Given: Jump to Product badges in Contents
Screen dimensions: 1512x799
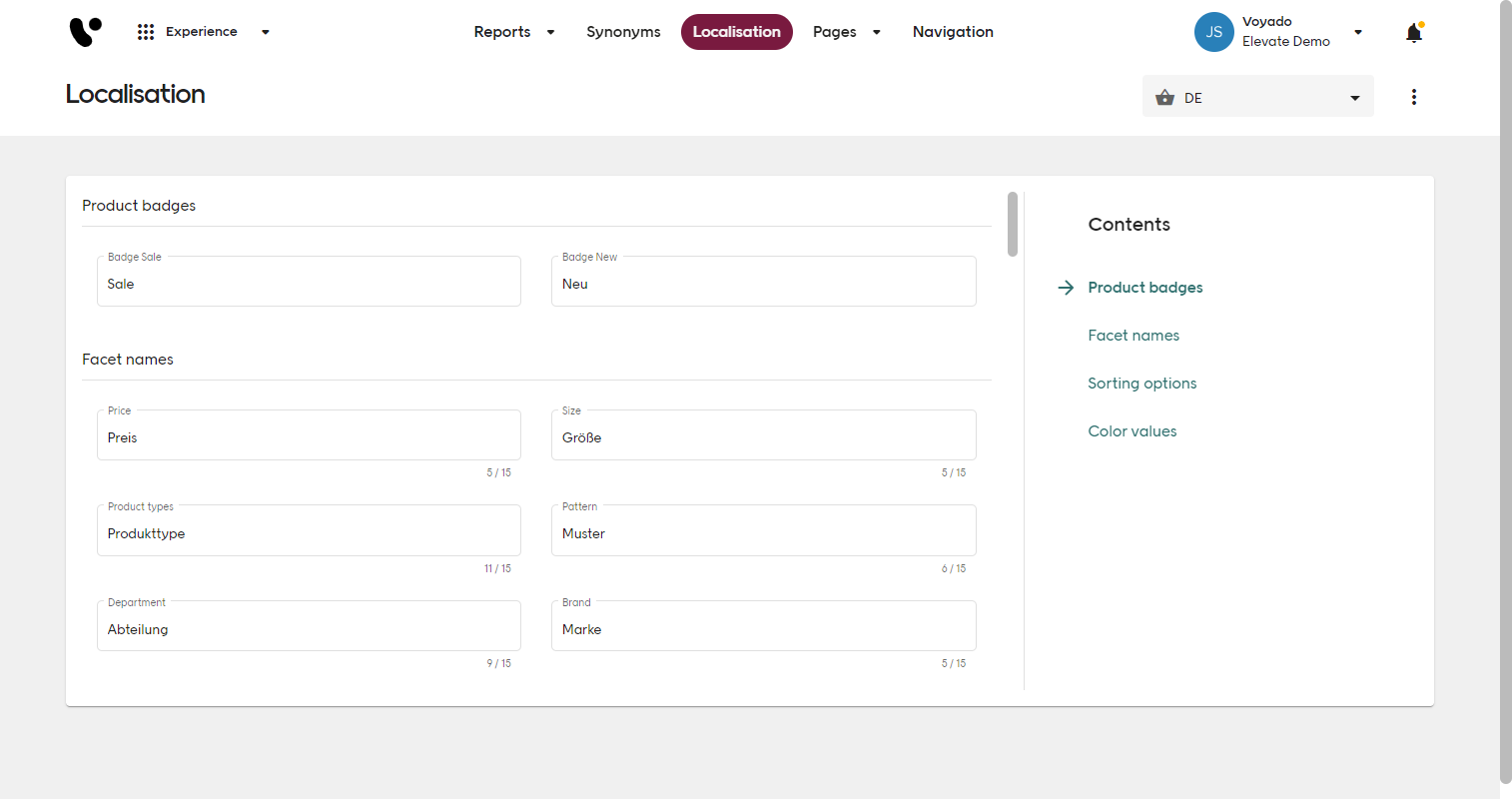Looking at the screenshot, I should click(x=1145, y=288).
